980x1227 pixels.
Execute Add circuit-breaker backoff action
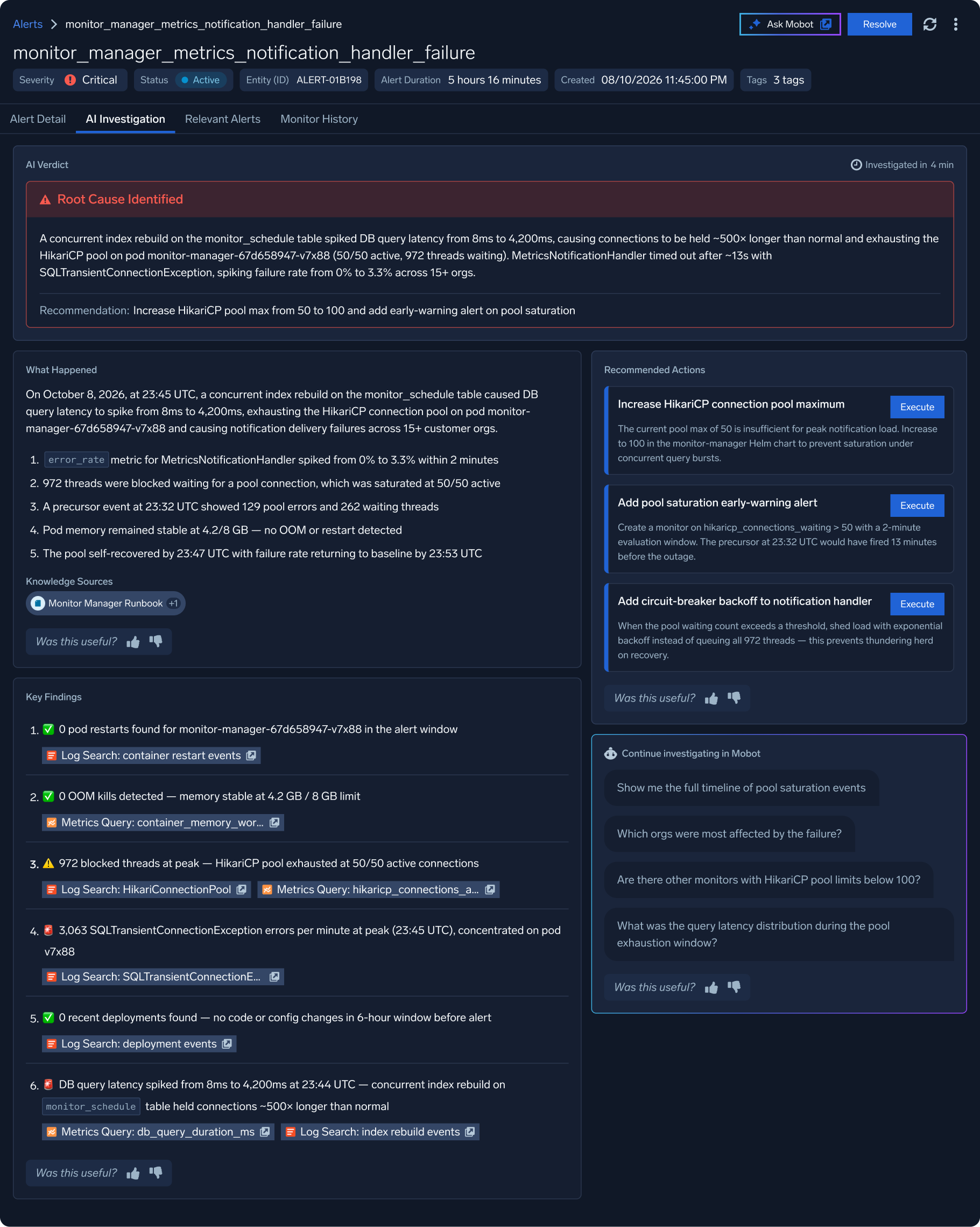pos(917,605)
